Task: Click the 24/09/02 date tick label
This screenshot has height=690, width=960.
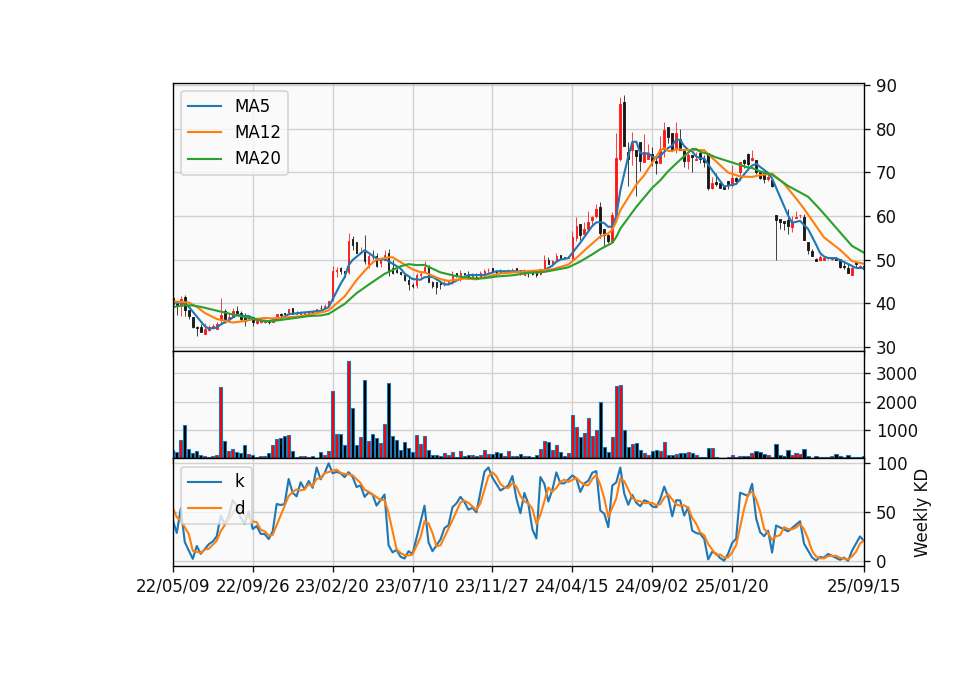Action: click(651, 586)
